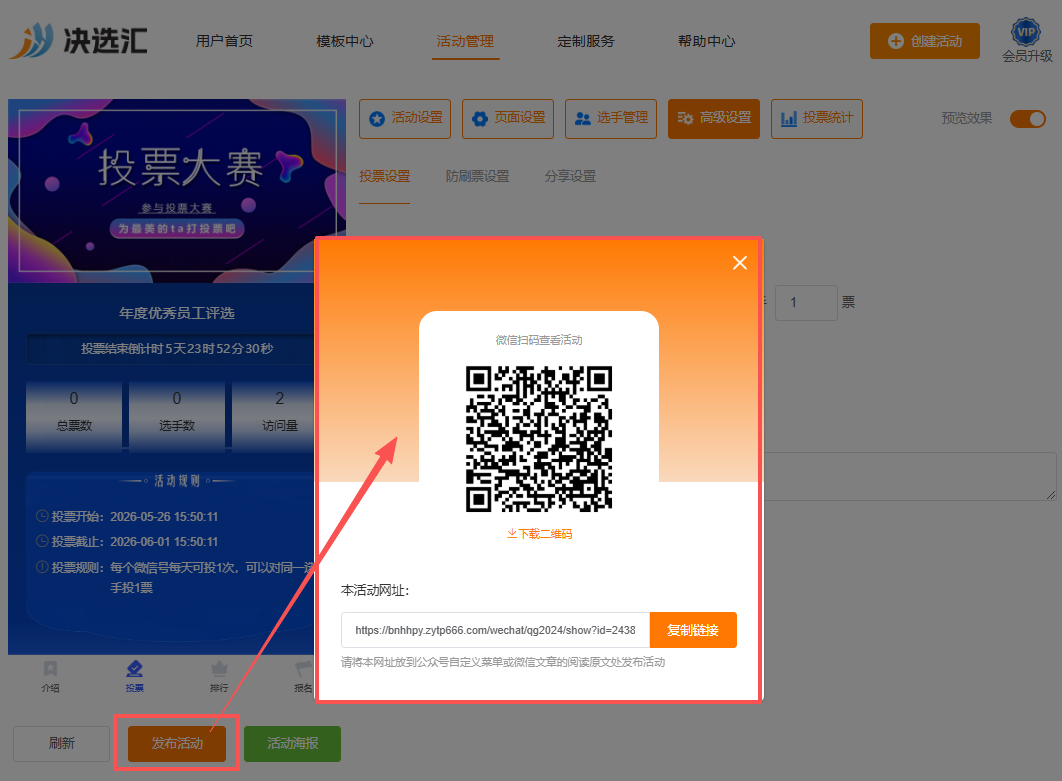Click the chart icon on 投票统计
Screen dimensions: 1062x781
click(789, 119)
